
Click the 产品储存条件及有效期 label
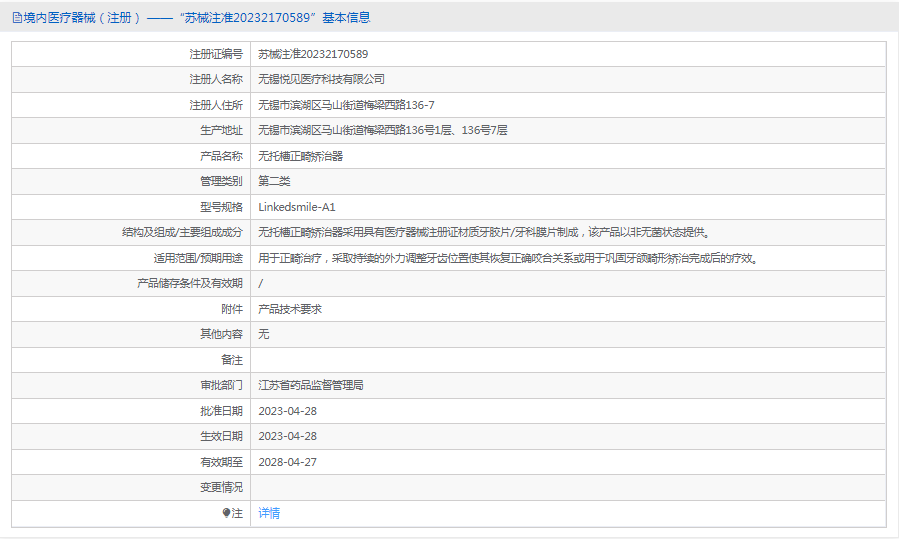[190, 283]
